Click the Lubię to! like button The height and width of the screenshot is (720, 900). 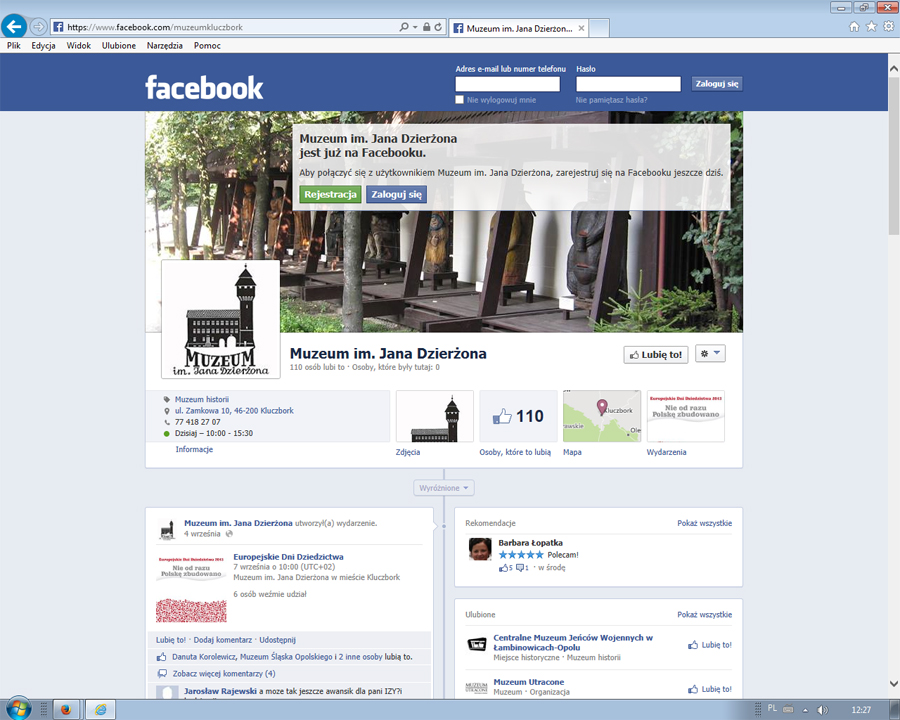tap(655, 355)
